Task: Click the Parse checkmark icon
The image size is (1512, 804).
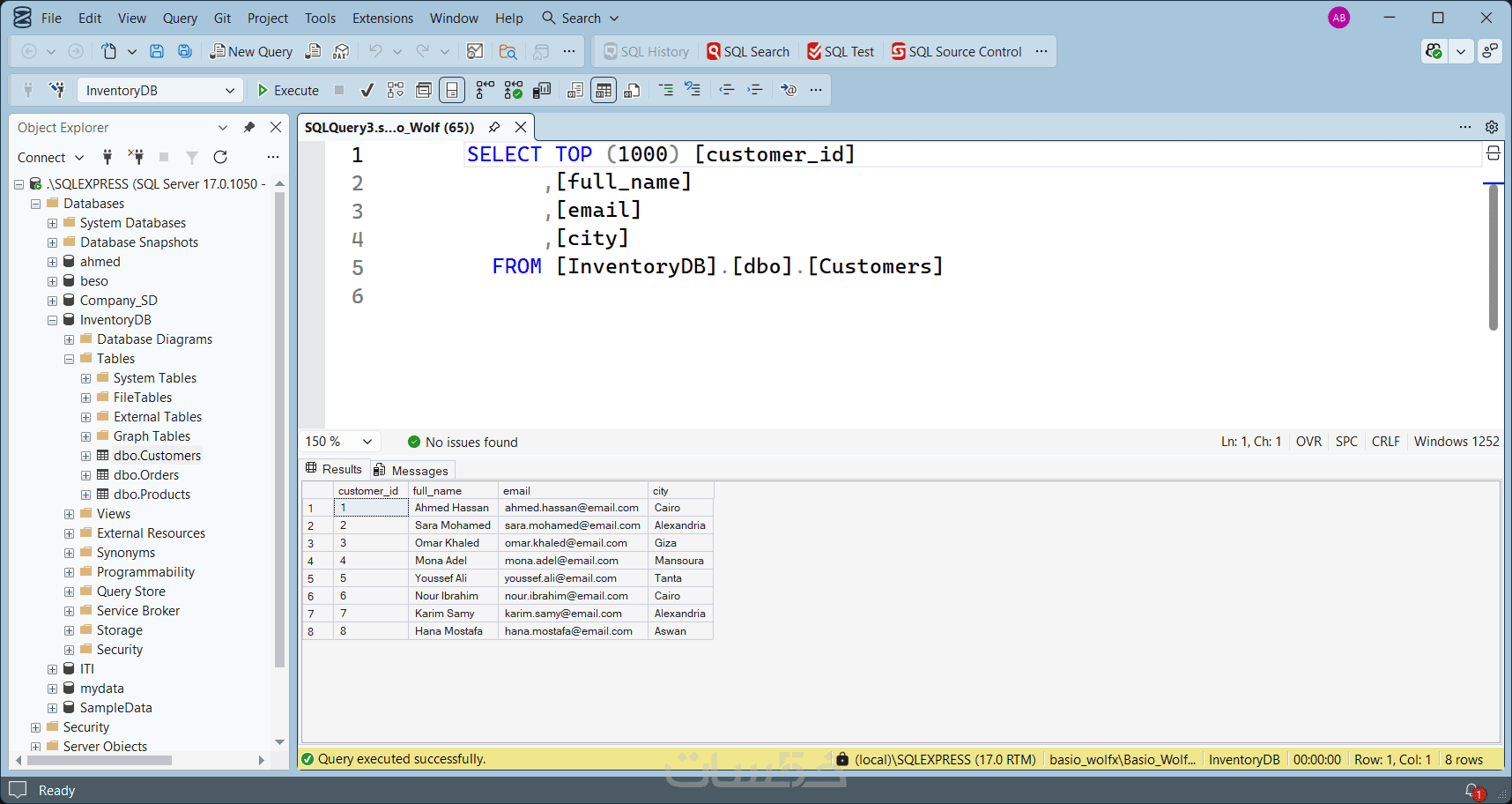Action: pyautogui.click(x=367, y=90)
